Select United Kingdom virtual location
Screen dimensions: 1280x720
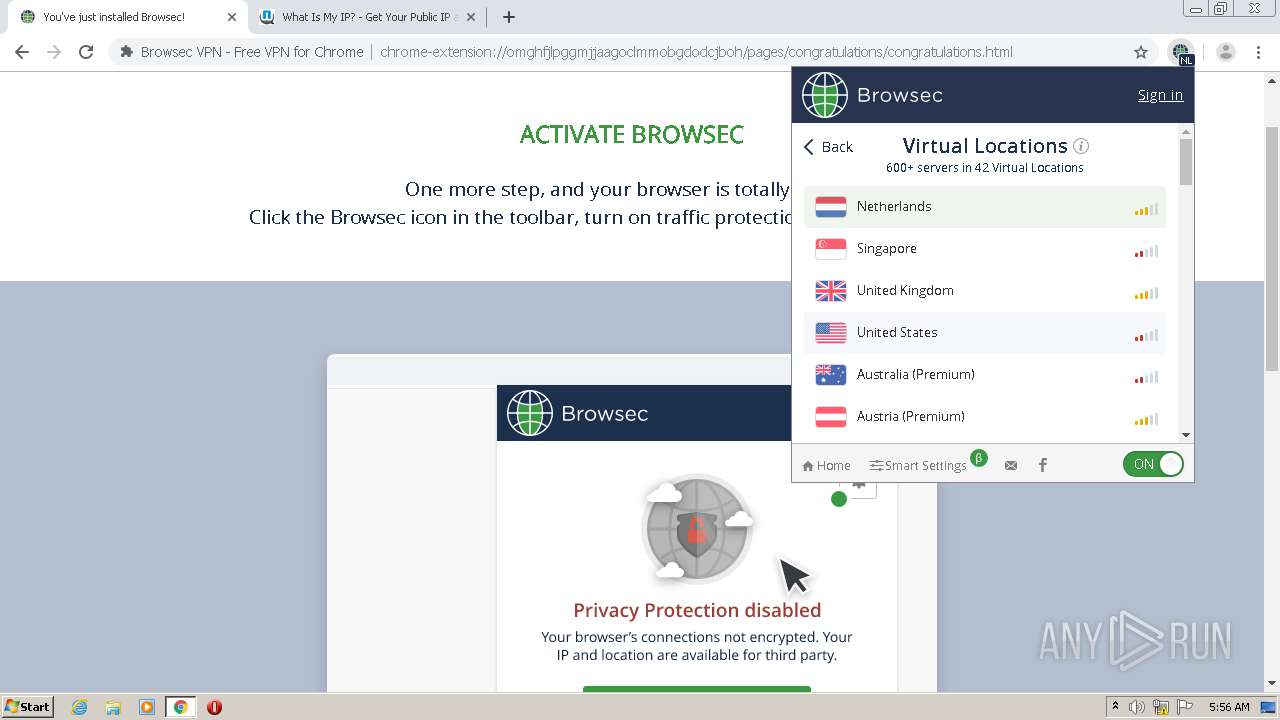985,291
